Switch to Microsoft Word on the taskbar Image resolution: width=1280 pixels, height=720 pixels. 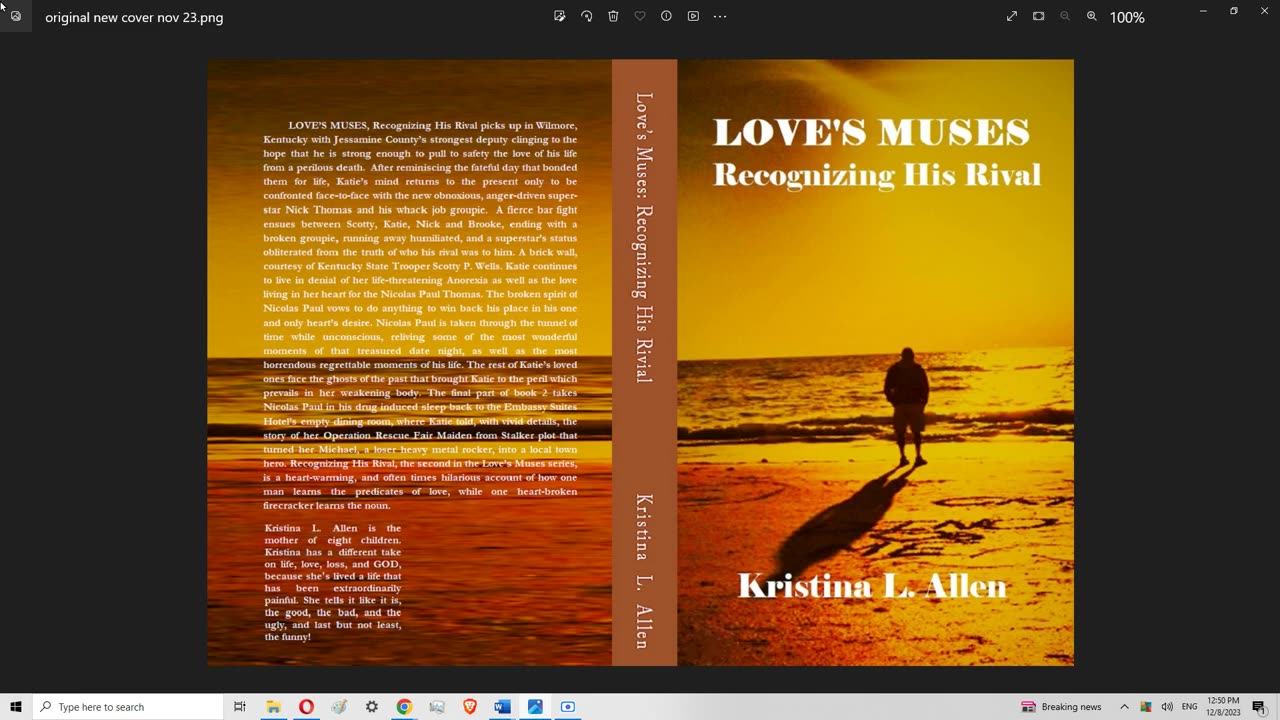tap(502, 707)
